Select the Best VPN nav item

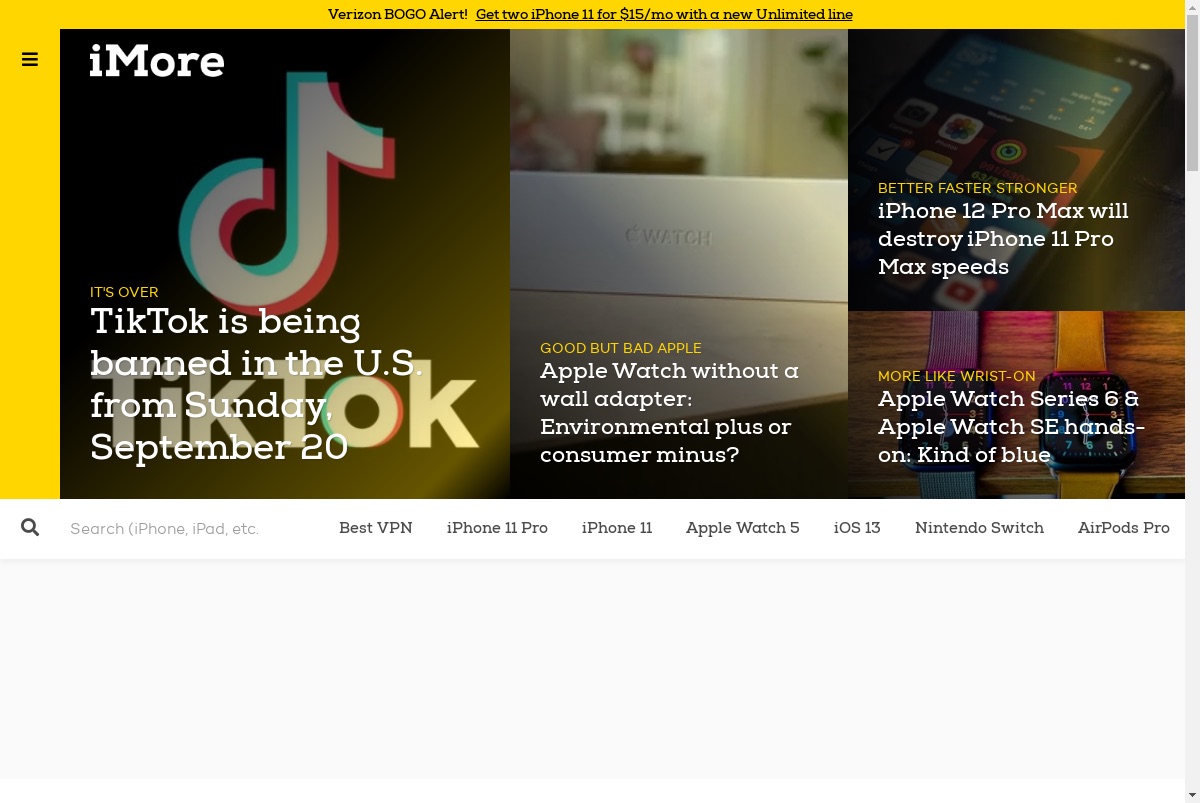tap(376, 528)
